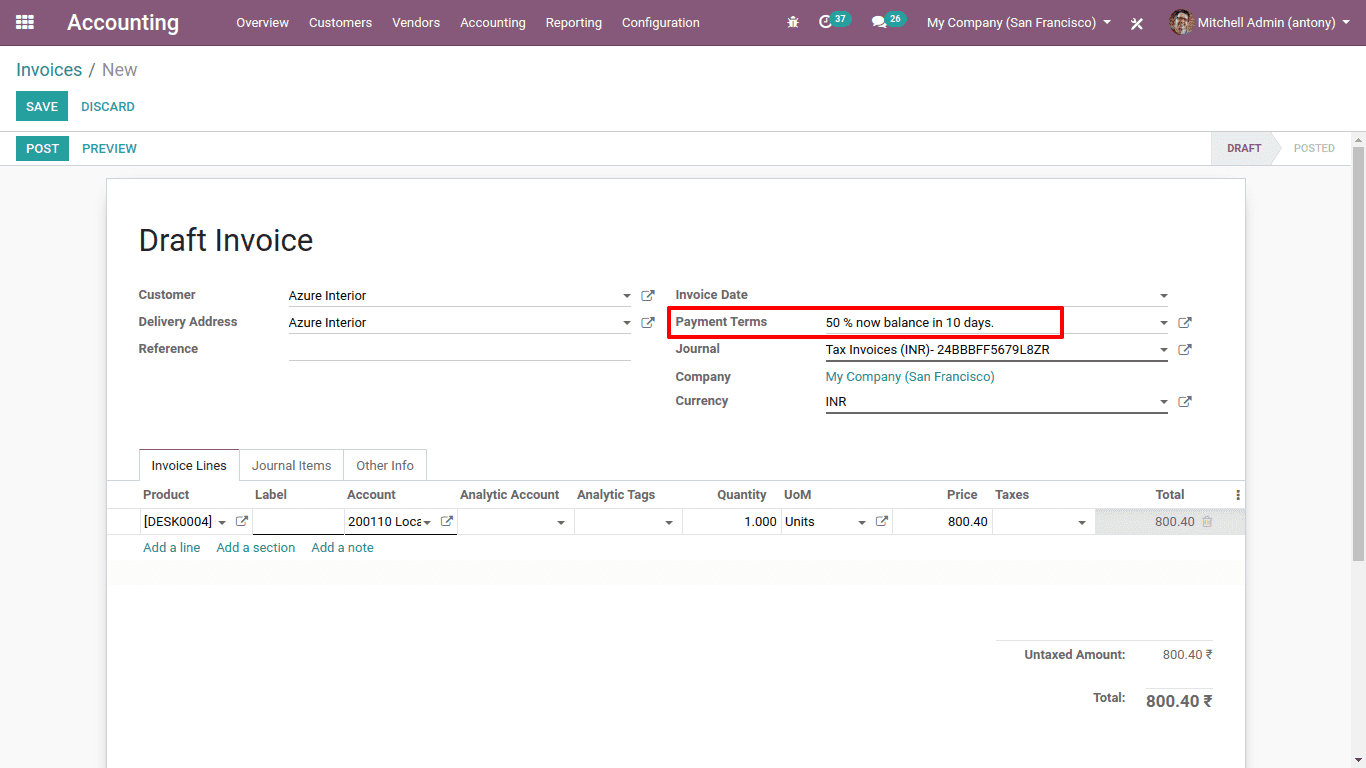This screenshot has width=1366, height=768.
Task: Open column options kebab icon
Action: (x=1238, y=495)
